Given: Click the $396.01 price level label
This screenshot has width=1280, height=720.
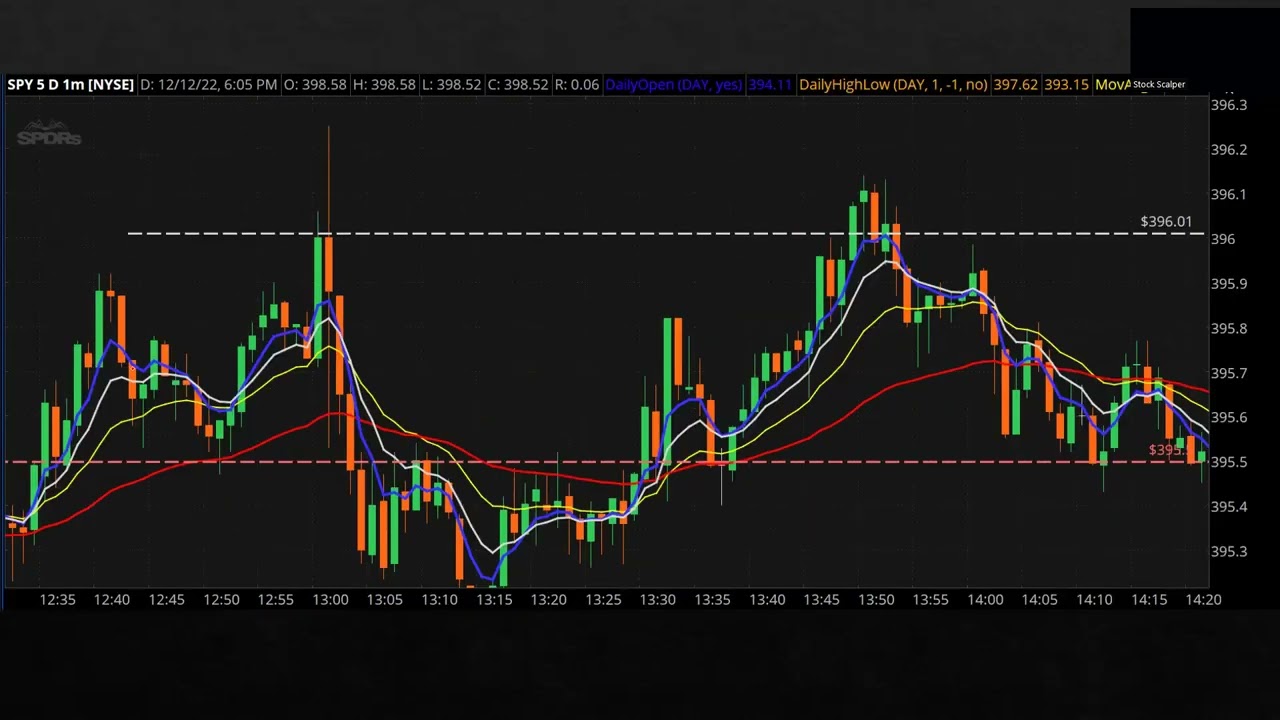Looking at the screenshot, I should point(1166,222).
